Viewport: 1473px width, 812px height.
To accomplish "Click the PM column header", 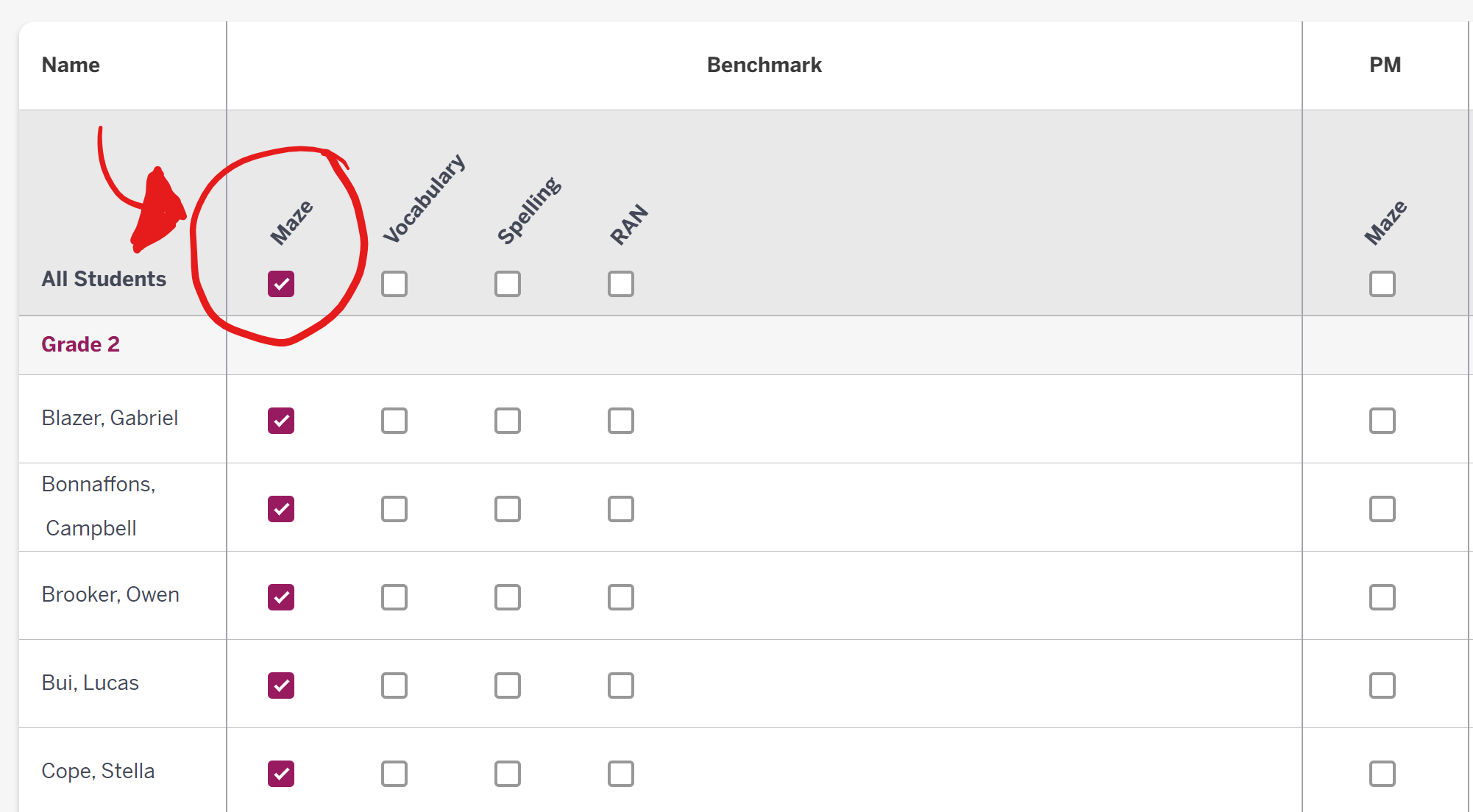I will pos(1386,65).
